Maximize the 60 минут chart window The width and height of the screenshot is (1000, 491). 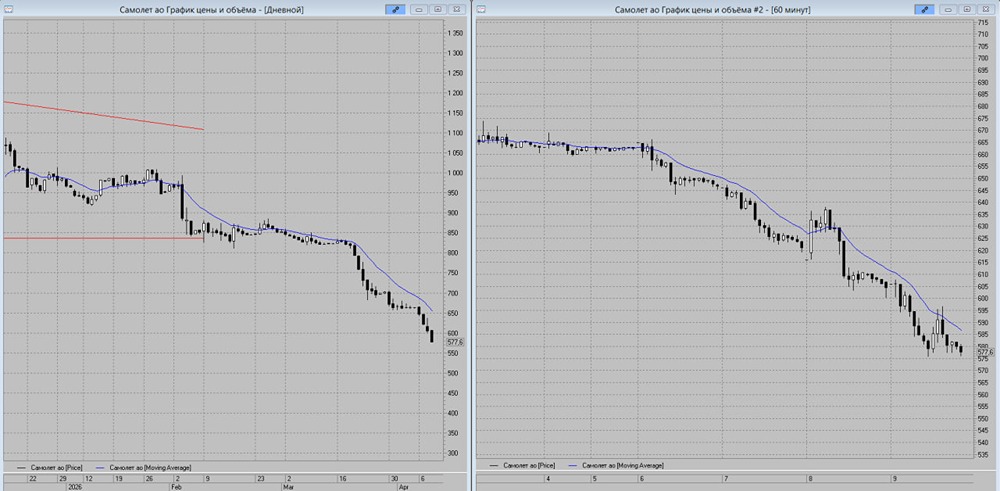coord(967,10)
